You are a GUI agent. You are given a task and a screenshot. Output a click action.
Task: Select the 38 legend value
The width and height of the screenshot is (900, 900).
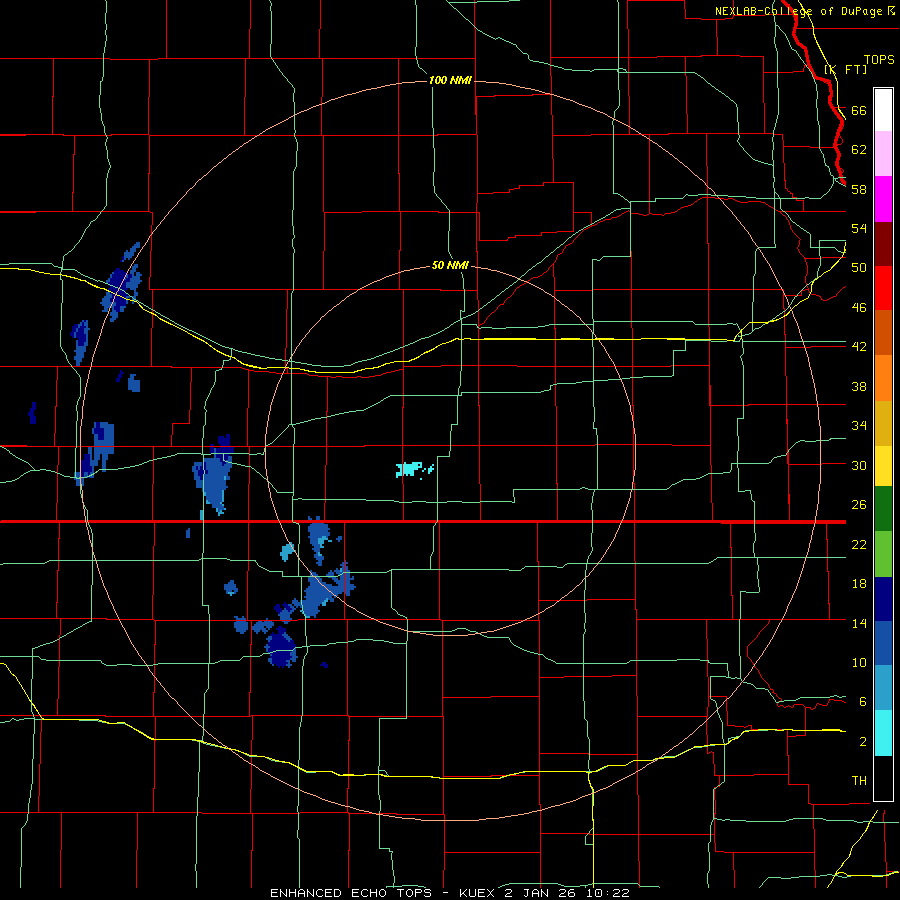tap(859, 386)
